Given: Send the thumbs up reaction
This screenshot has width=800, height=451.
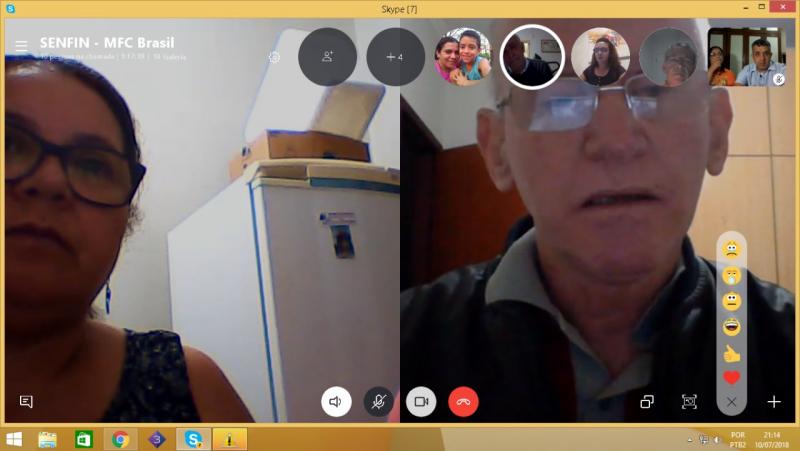Looking at the screenshot, I should (731, 352).
